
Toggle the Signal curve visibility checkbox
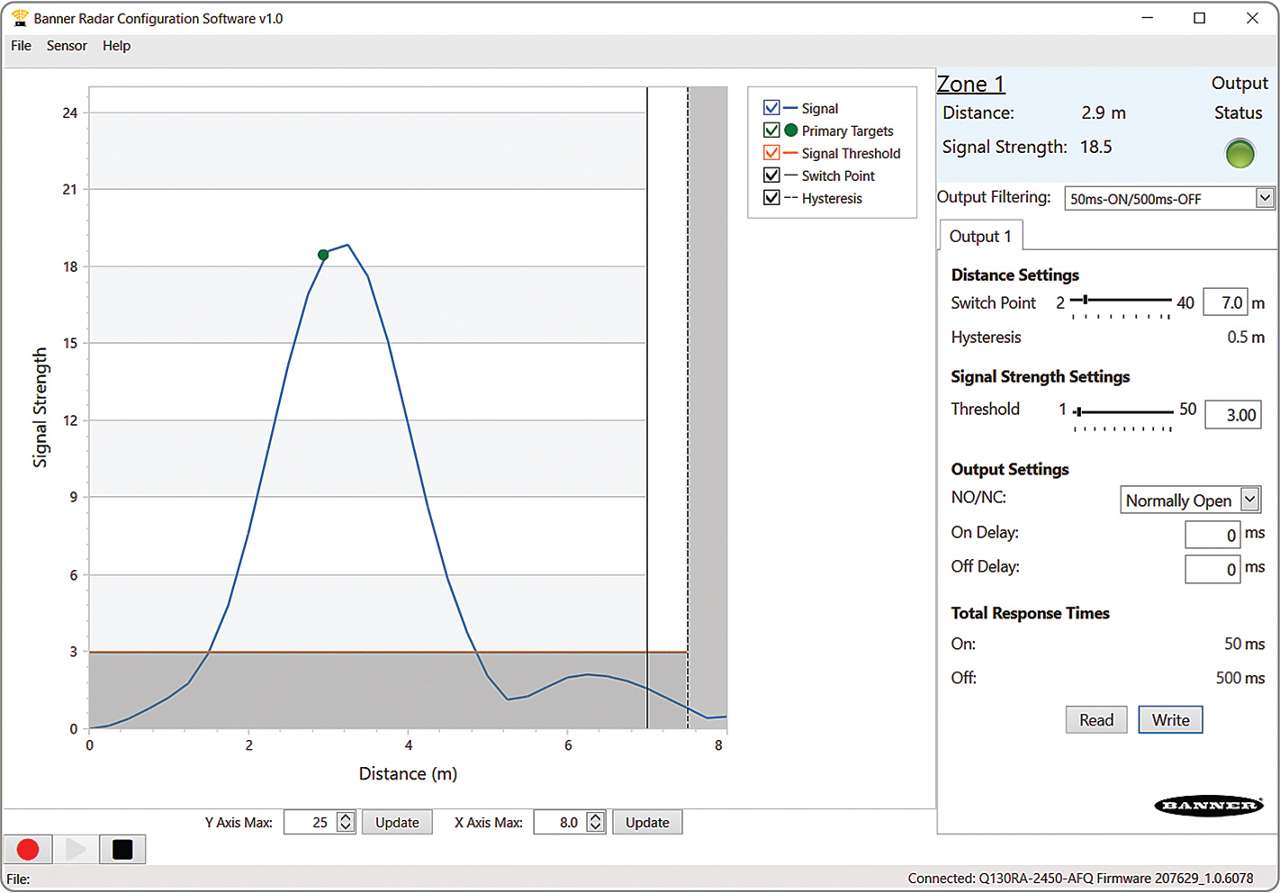[x=771, y=108]
